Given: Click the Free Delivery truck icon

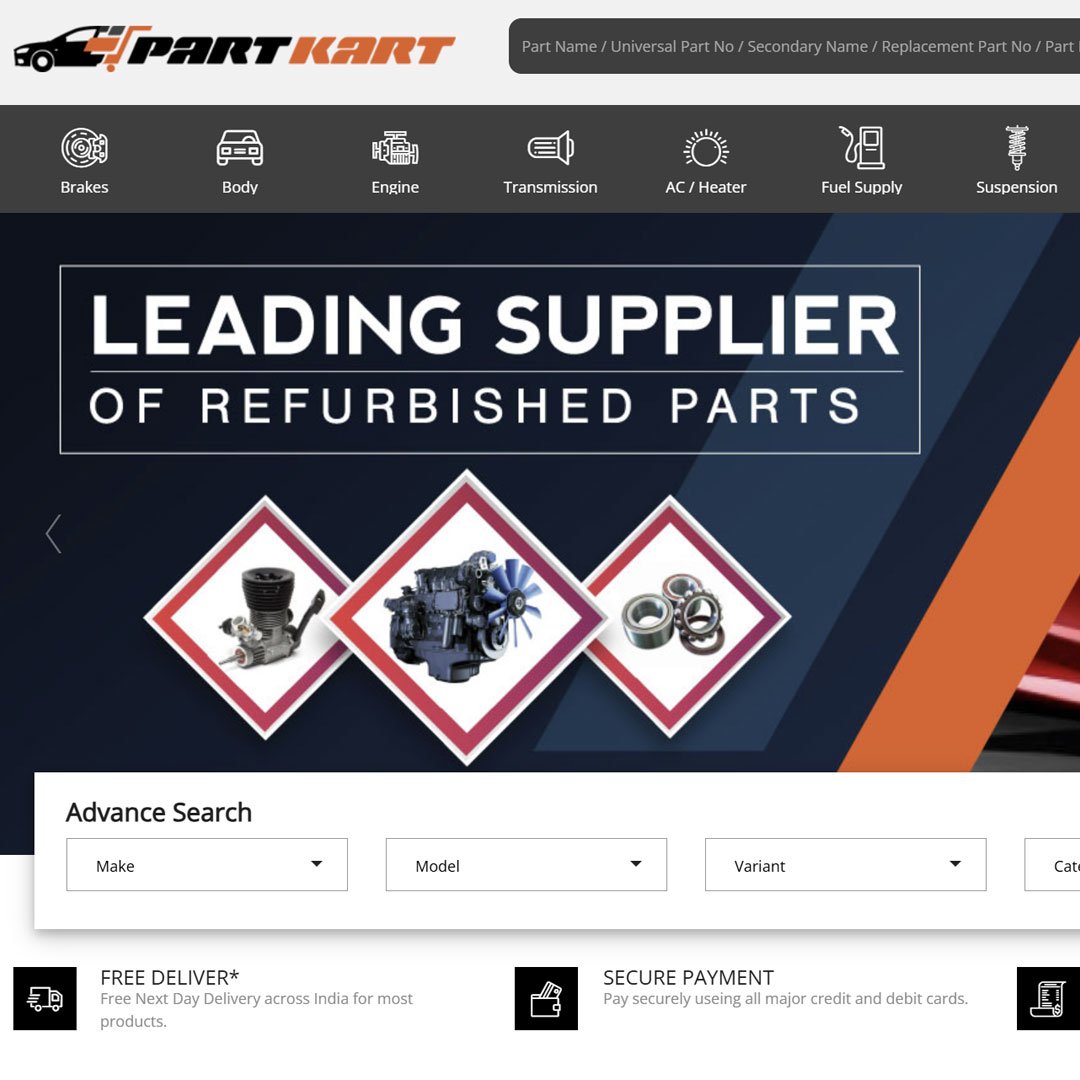Looking at the screenshot, I should click(x=45, y=998).
